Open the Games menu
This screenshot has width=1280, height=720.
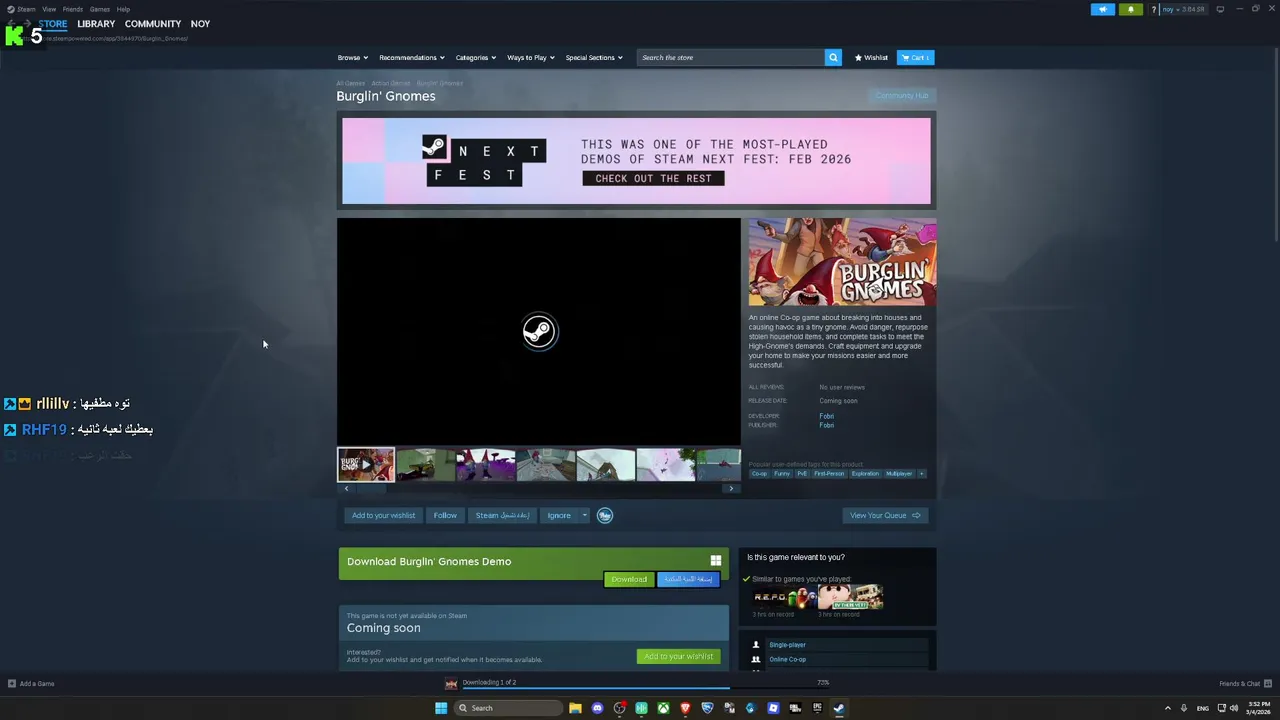point(100,9)
